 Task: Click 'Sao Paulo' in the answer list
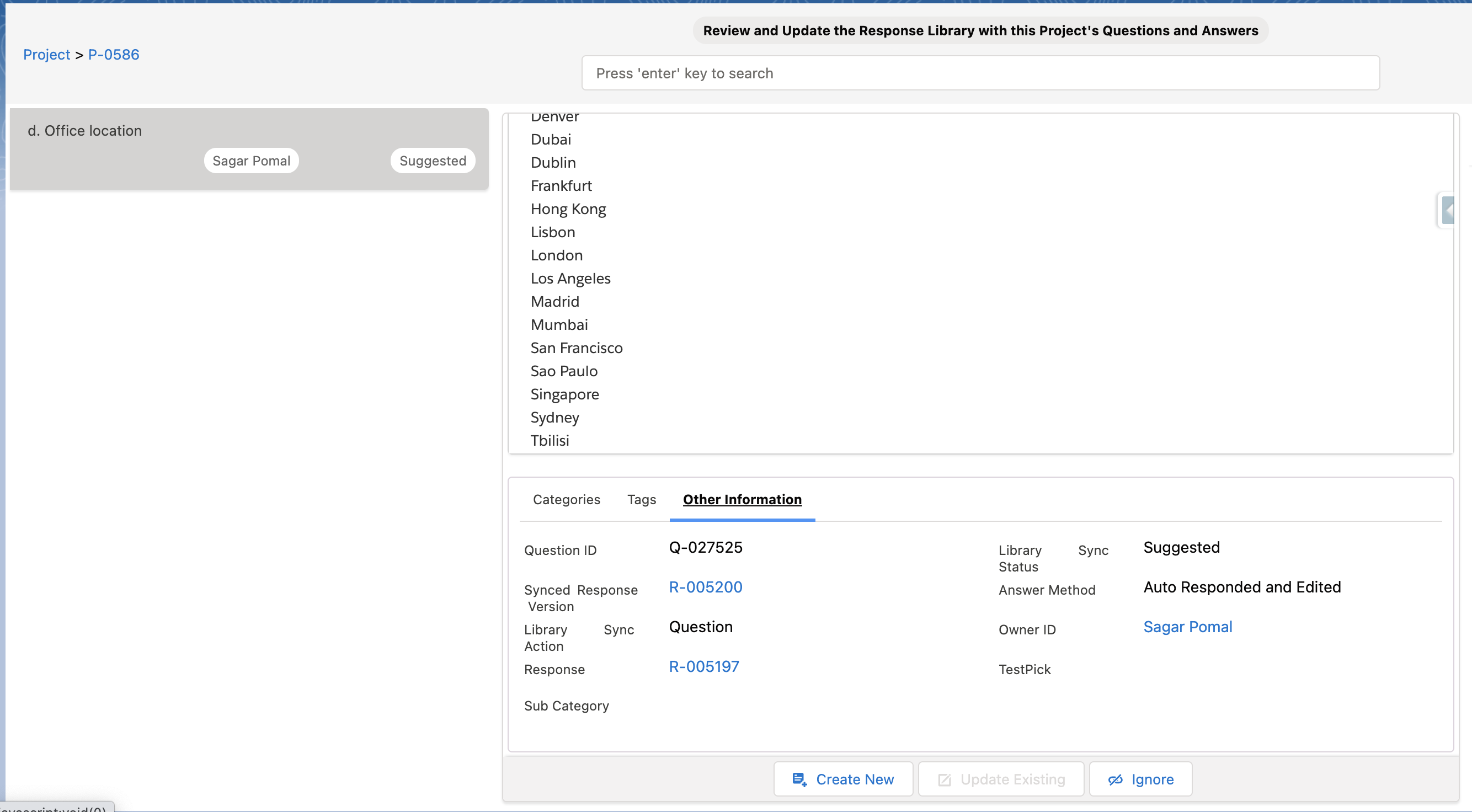(564, 371)
